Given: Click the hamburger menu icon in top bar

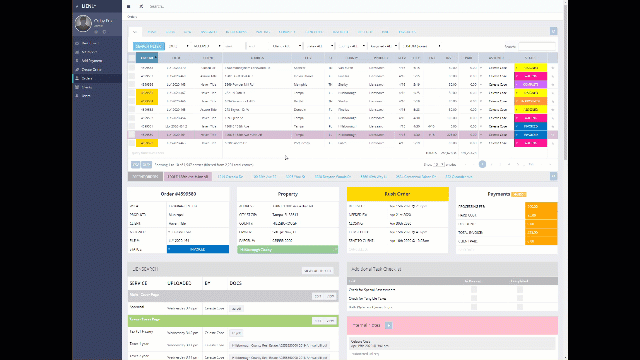Looking at the screenshot, I should point(129,7).
